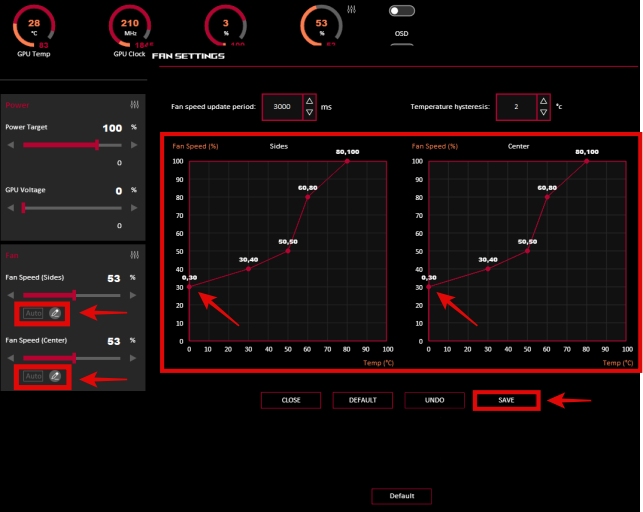Click edit pencil icon under Fan Speed (Sides)
The height and width of the screenshot is (512, 643).
55,314
